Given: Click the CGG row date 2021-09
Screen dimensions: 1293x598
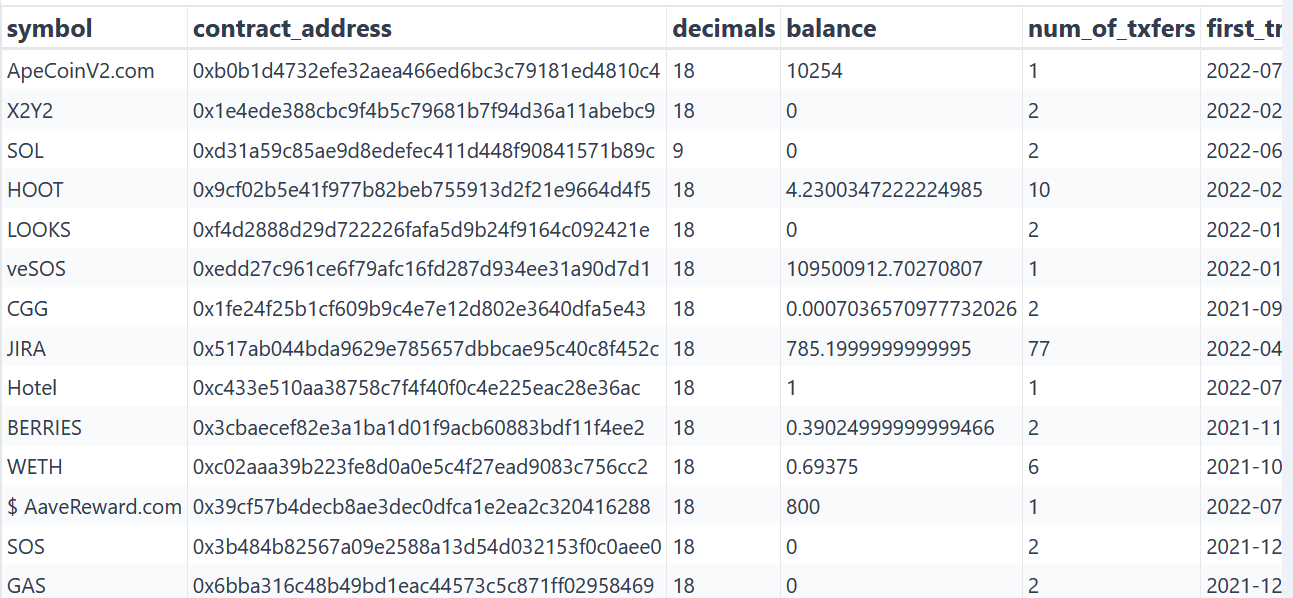Looking at the screenshot, I should (1244, 309).
